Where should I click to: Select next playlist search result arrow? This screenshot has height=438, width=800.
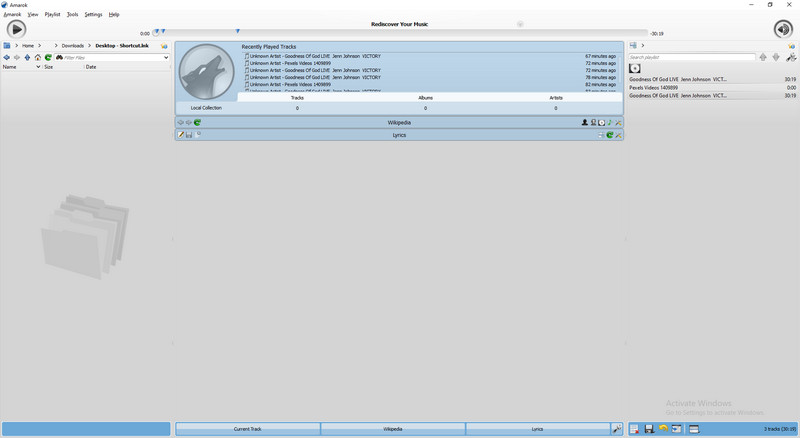(776, 57)
